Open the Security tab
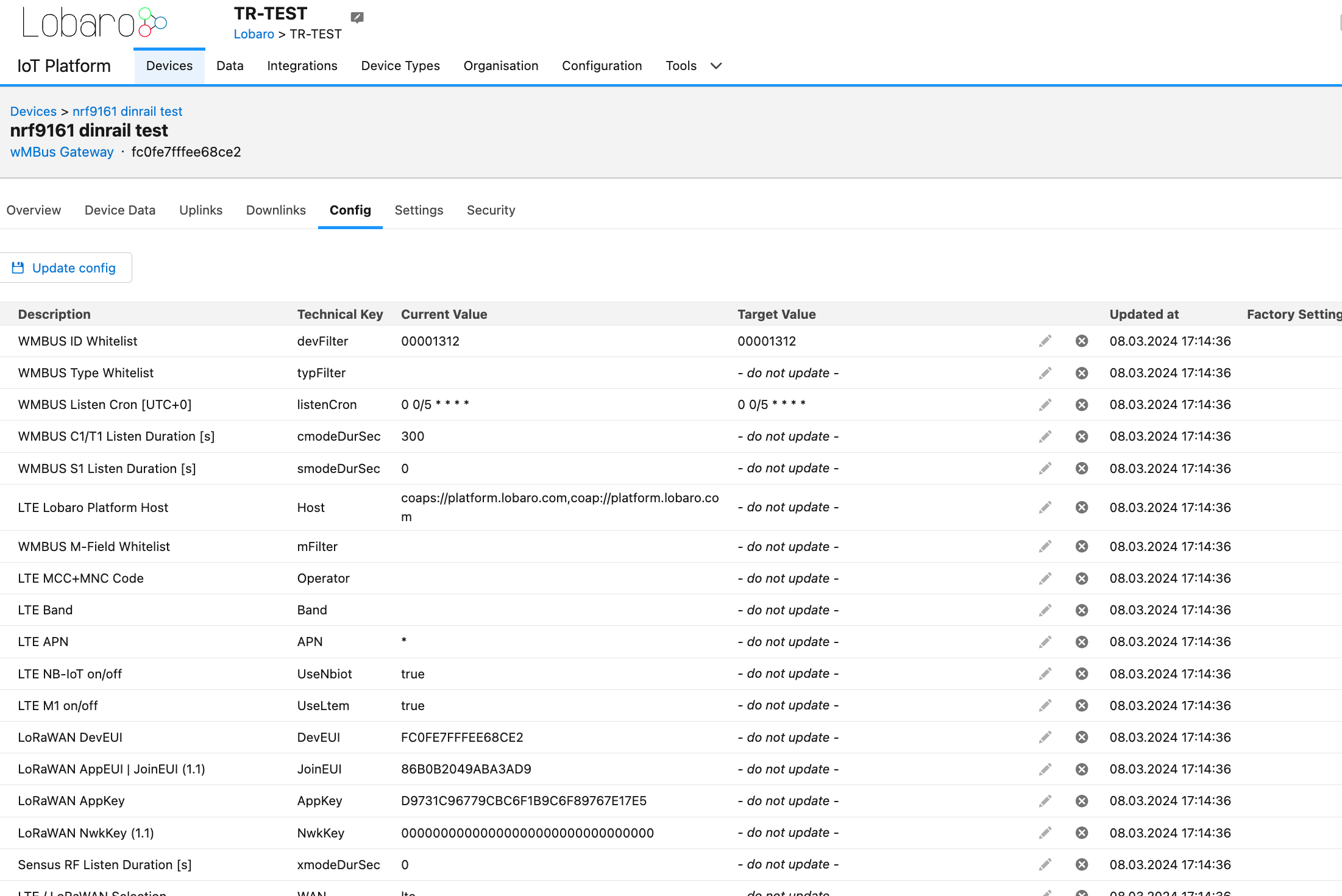 (491, 210)
